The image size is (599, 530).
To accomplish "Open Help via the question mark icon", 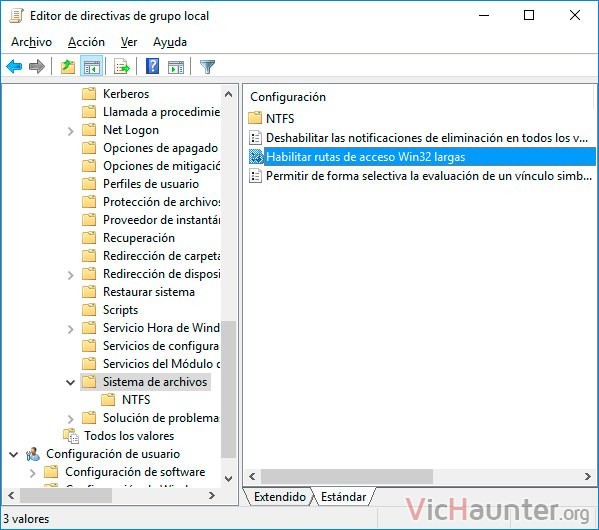I will coord(152,67).
